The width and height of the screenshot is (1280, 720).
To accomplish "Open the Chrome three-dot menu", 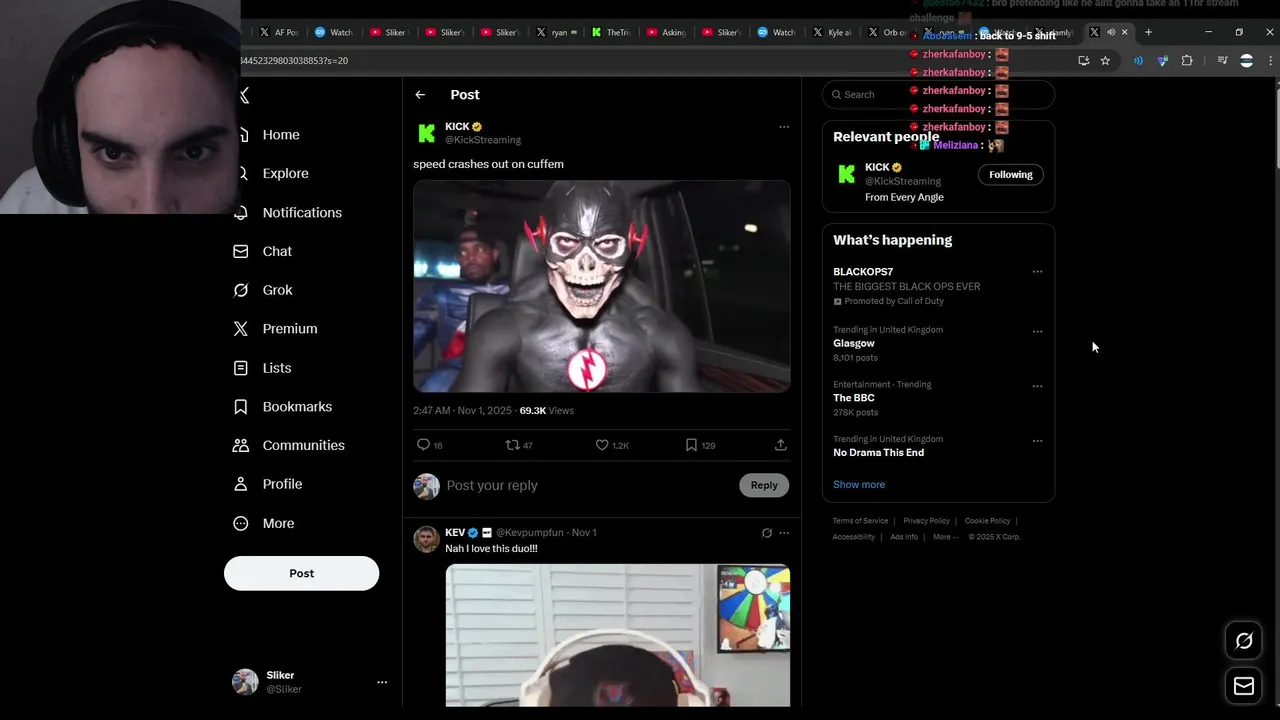I will pos(1271,61).
